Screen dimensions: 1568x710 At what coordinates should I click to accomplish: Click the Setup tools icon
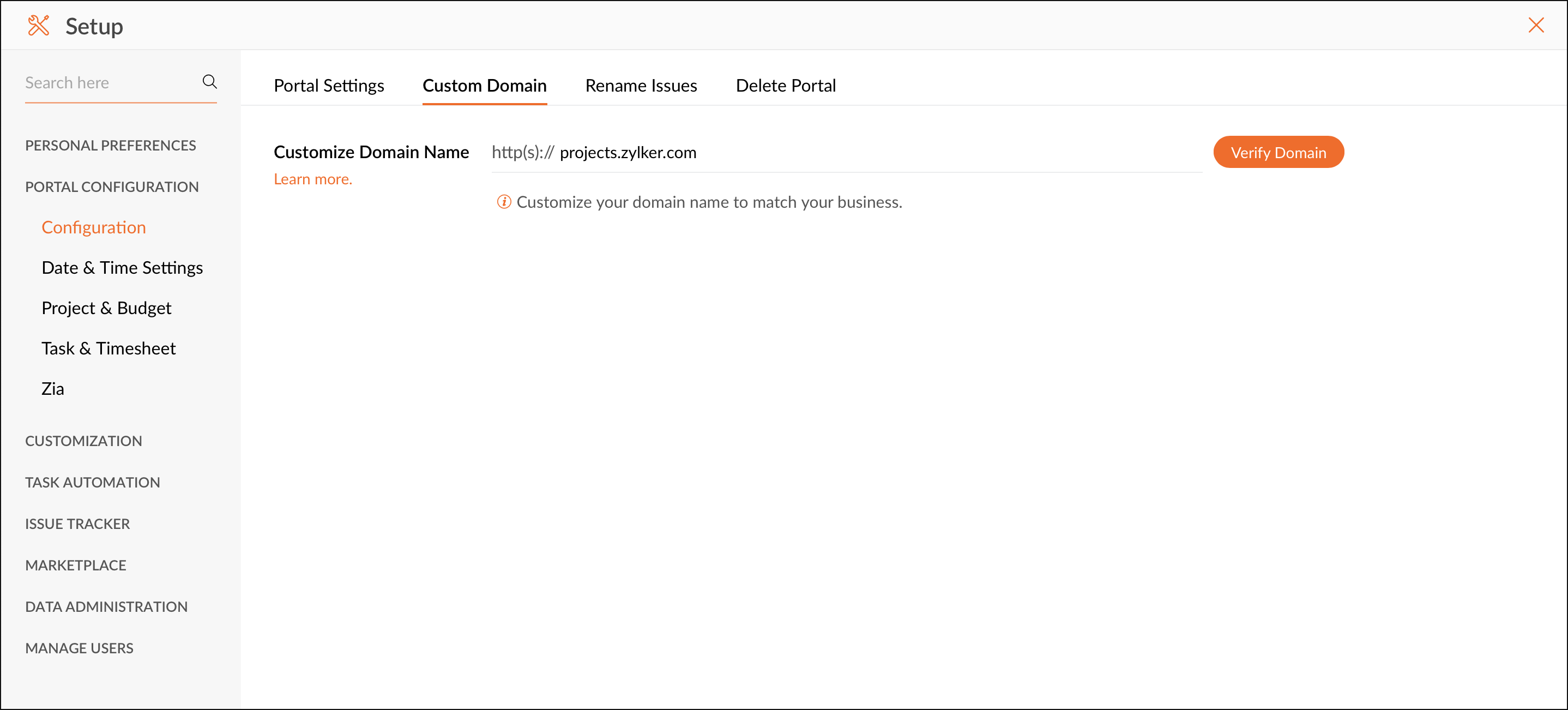click(x=38, y=26)
